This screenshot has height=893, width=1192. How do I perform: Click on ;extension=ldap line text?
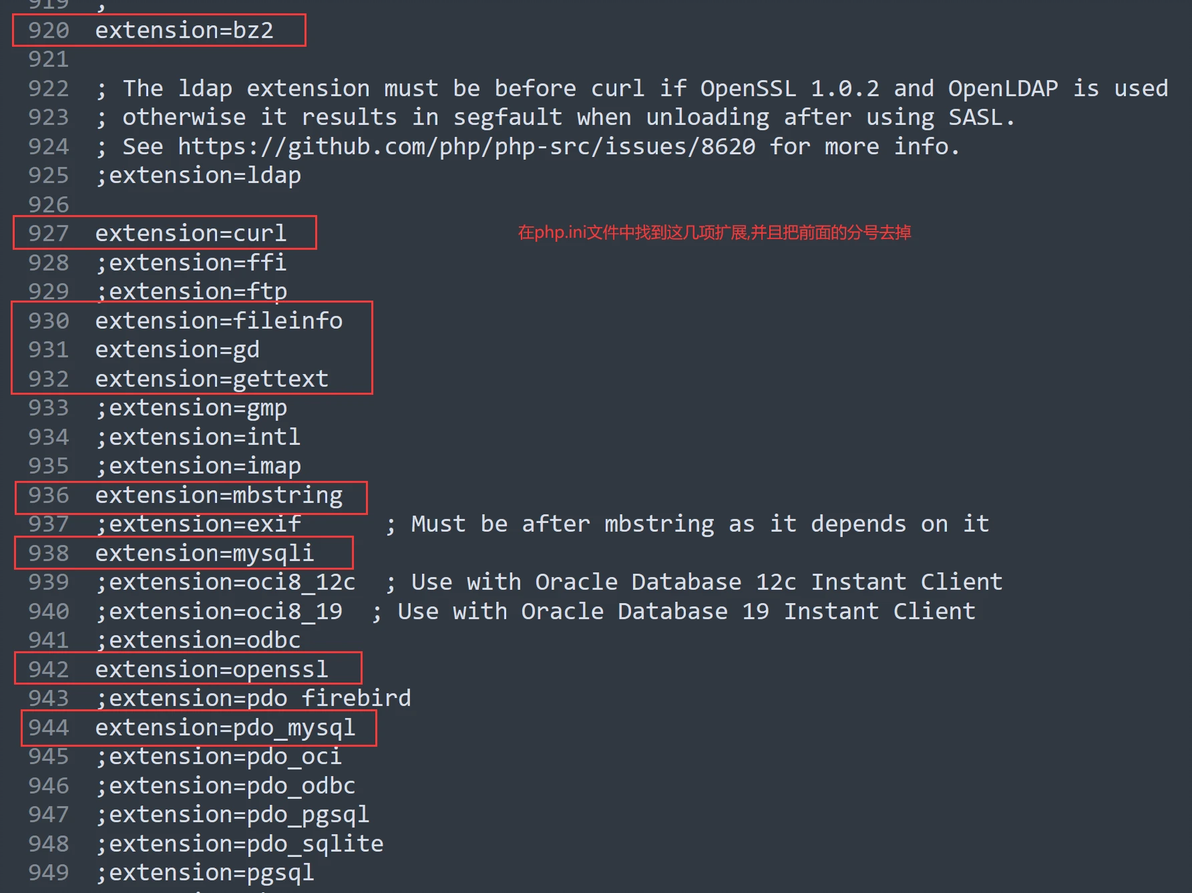(198, 176)
